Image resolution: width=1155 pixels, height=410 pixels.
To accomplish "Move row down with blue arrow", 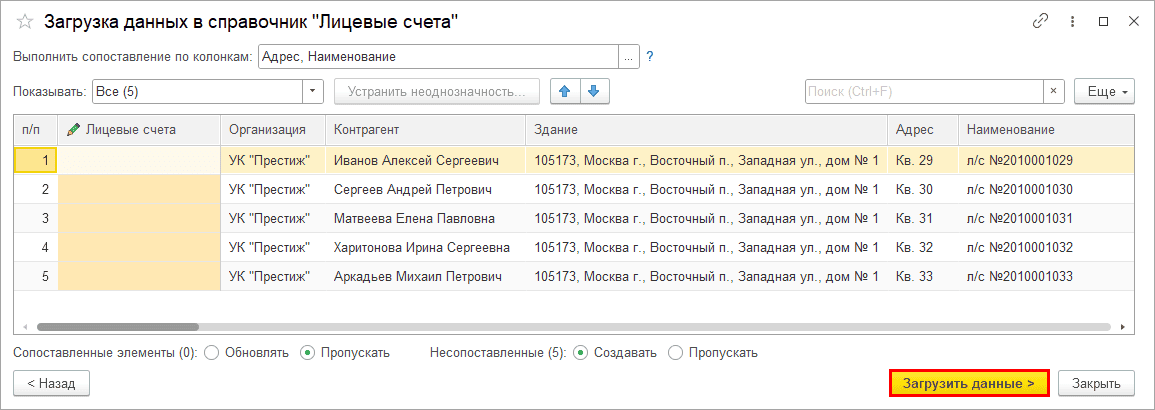I will [594, 92].
